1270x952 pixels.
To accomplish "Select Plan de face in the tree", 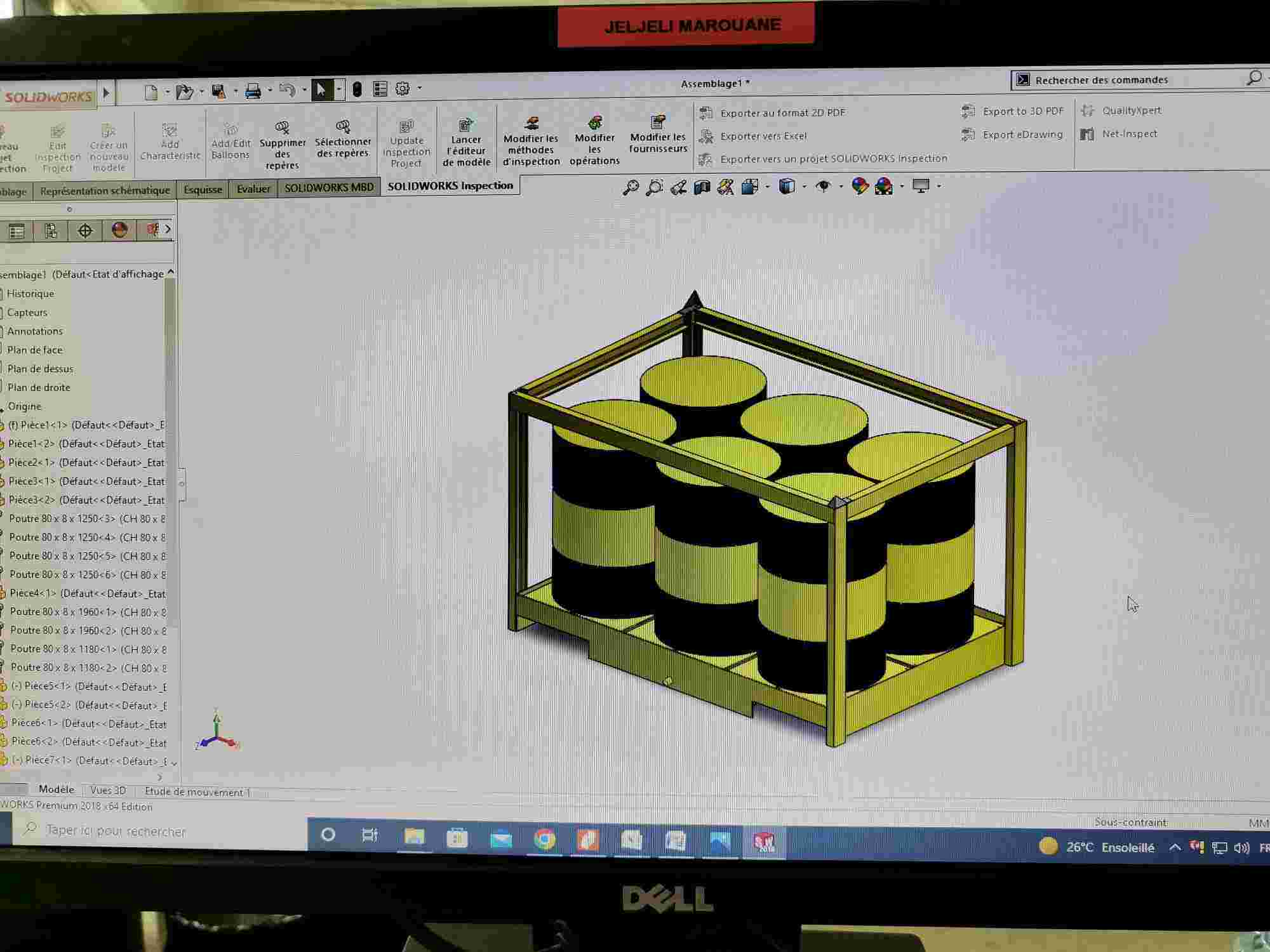I will click(x=34, y=350).
